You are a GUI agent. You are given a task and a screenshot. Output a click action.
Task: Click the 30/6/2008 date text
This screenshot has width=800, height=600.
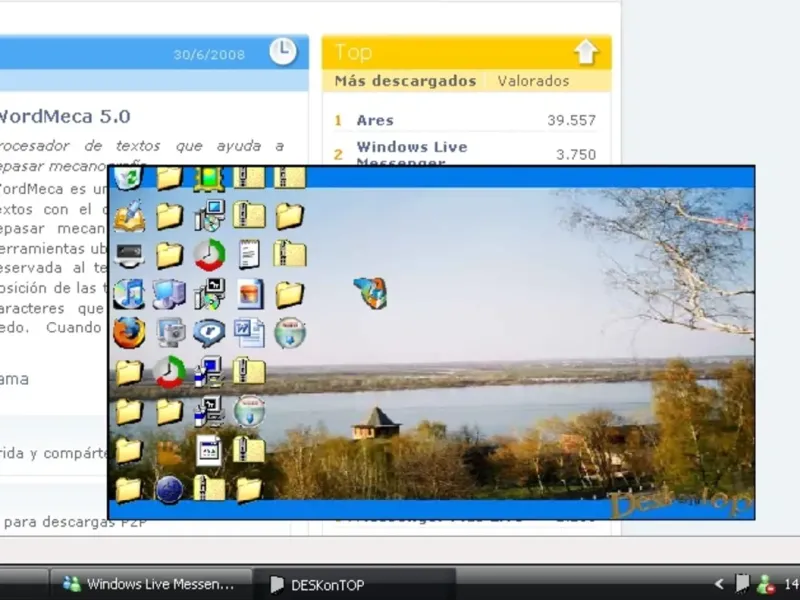coord(209,55)
